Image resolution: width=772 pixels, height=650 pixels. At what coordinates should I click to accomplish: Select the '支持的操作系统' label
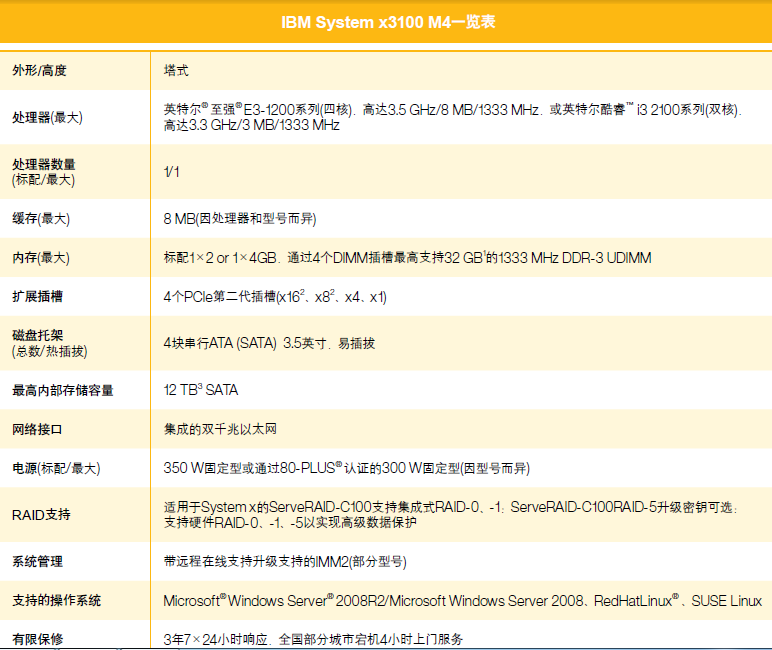57,600
